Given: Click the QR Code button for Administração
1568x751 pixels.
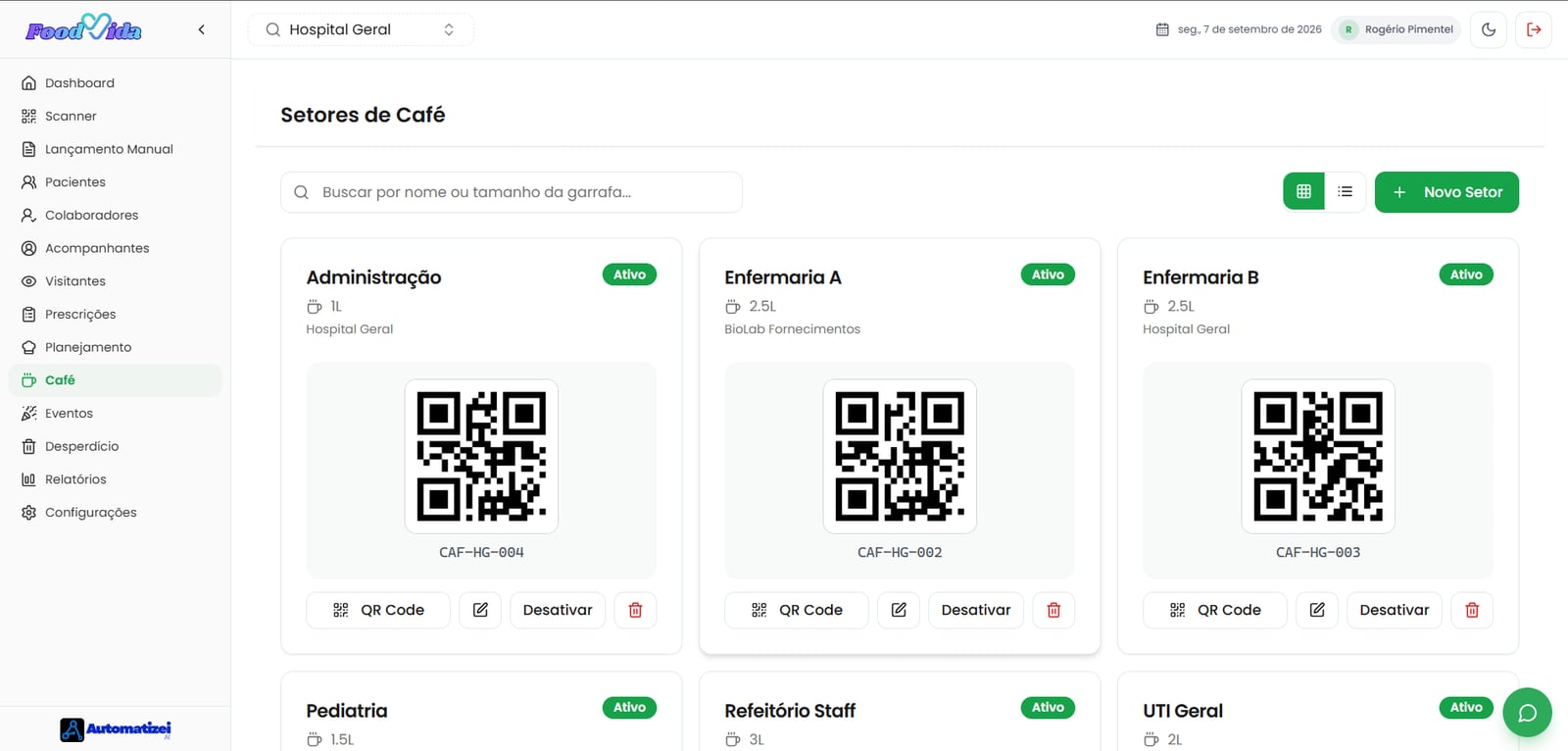Looking at the screenshot, I should [378, 610].
